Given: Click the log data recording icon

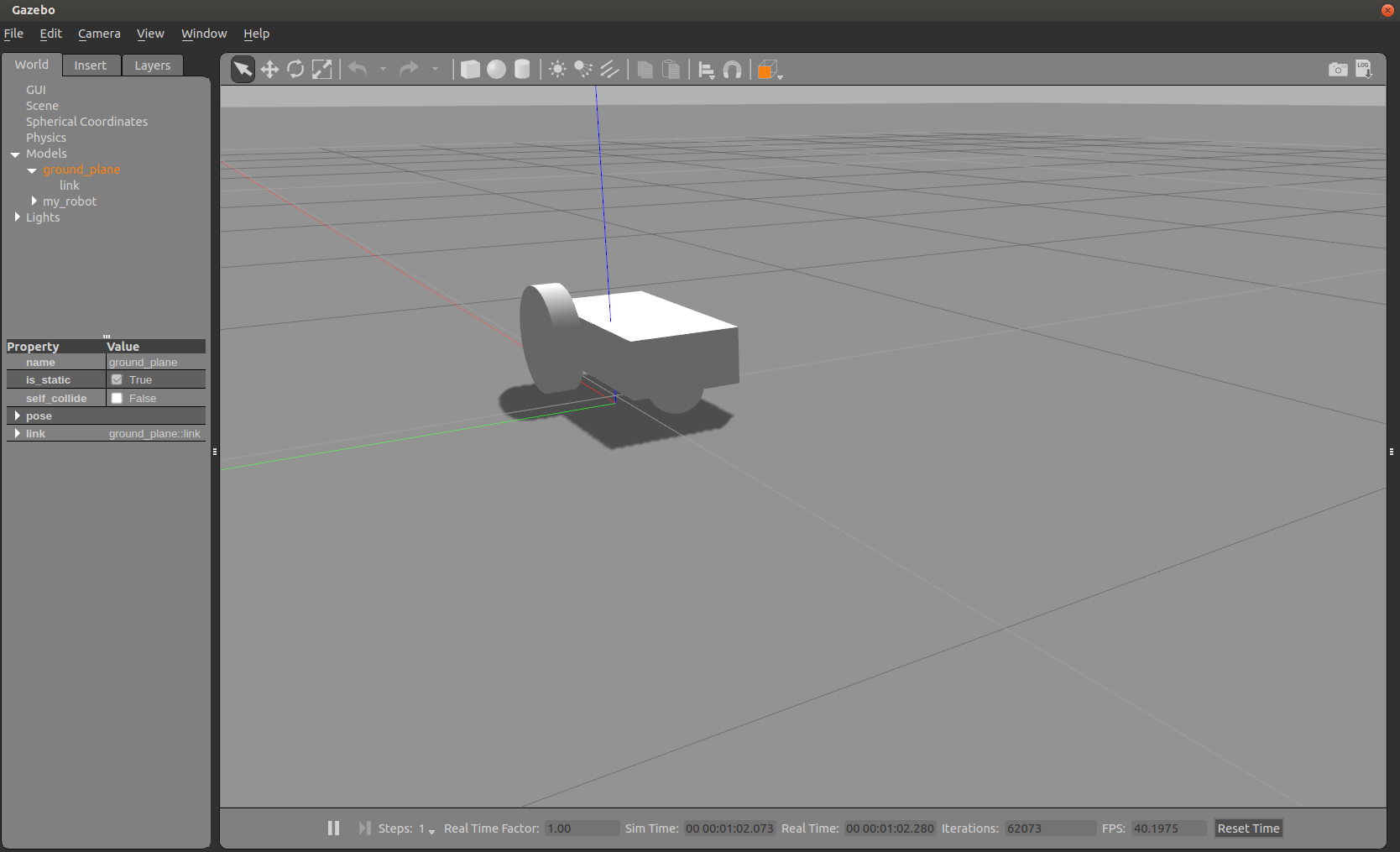Looking at the screenshot, I should coord(1364,70).
